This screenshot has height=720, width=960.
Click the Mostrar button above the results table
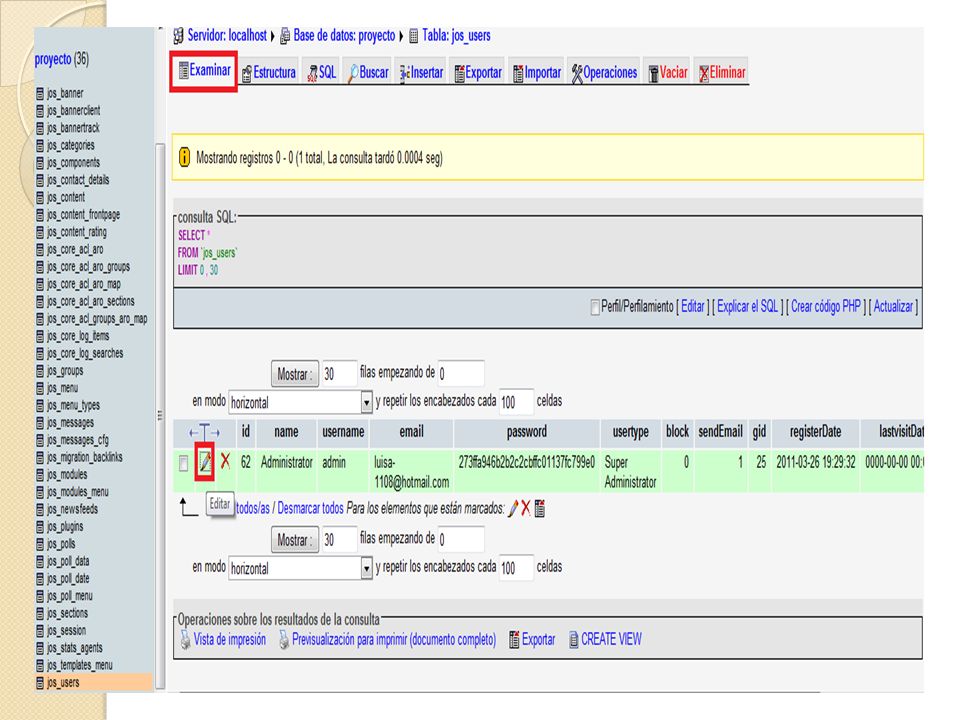tap(295, 374)
